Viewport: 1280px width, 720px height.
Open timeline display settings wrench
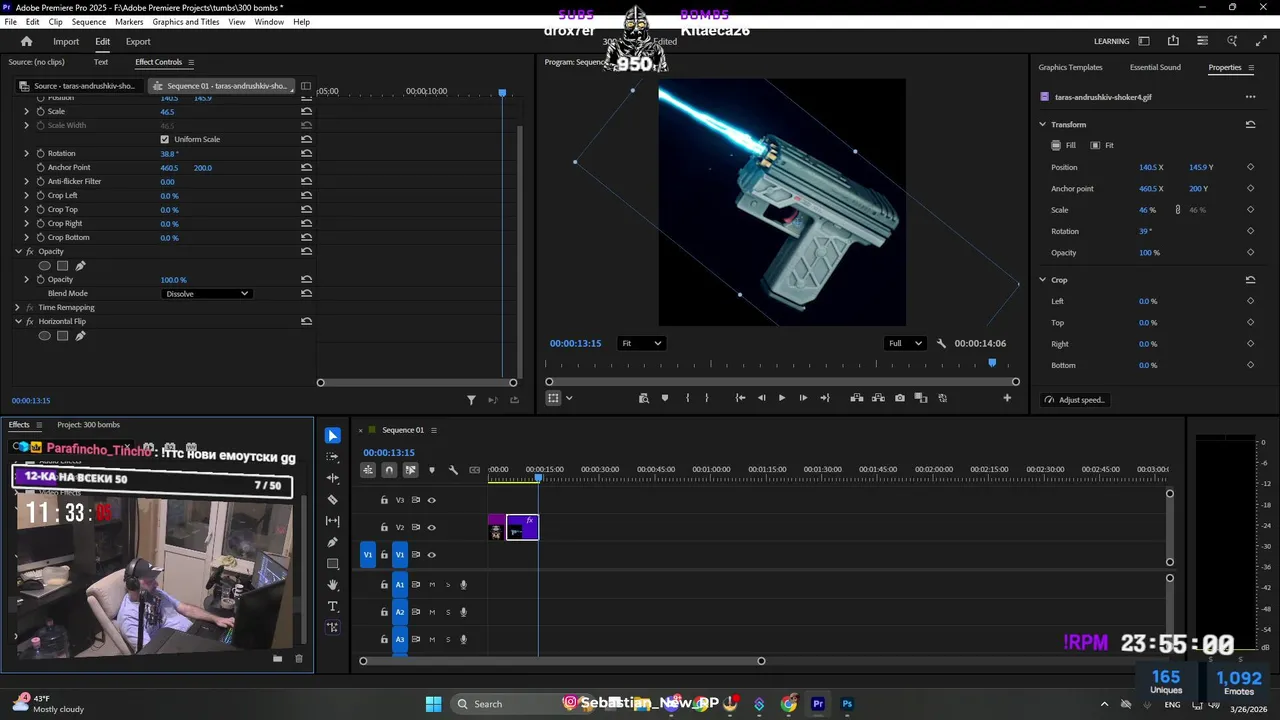453,470
